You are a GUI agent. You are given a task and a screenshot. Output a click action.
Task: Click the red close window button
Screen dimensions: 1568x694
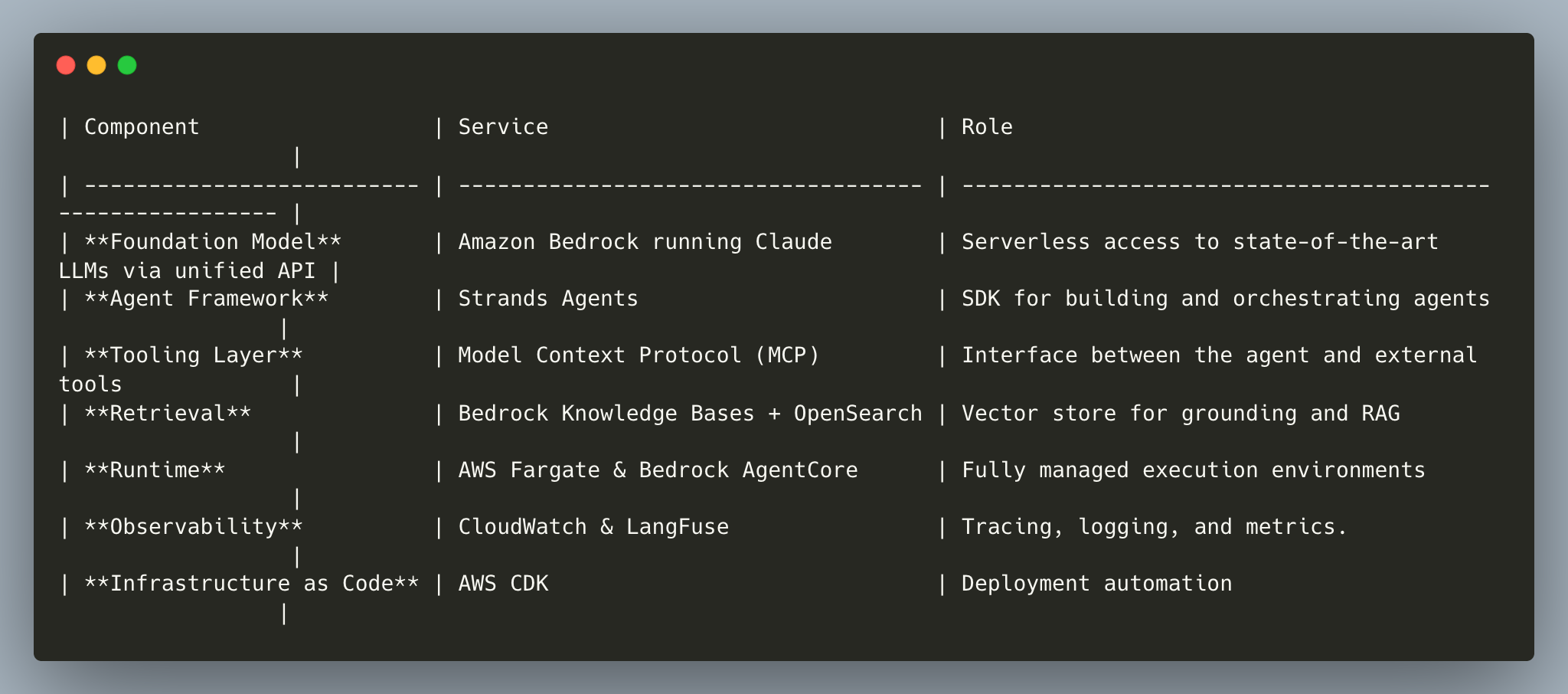pyautogui.click(x=66, y=66)
